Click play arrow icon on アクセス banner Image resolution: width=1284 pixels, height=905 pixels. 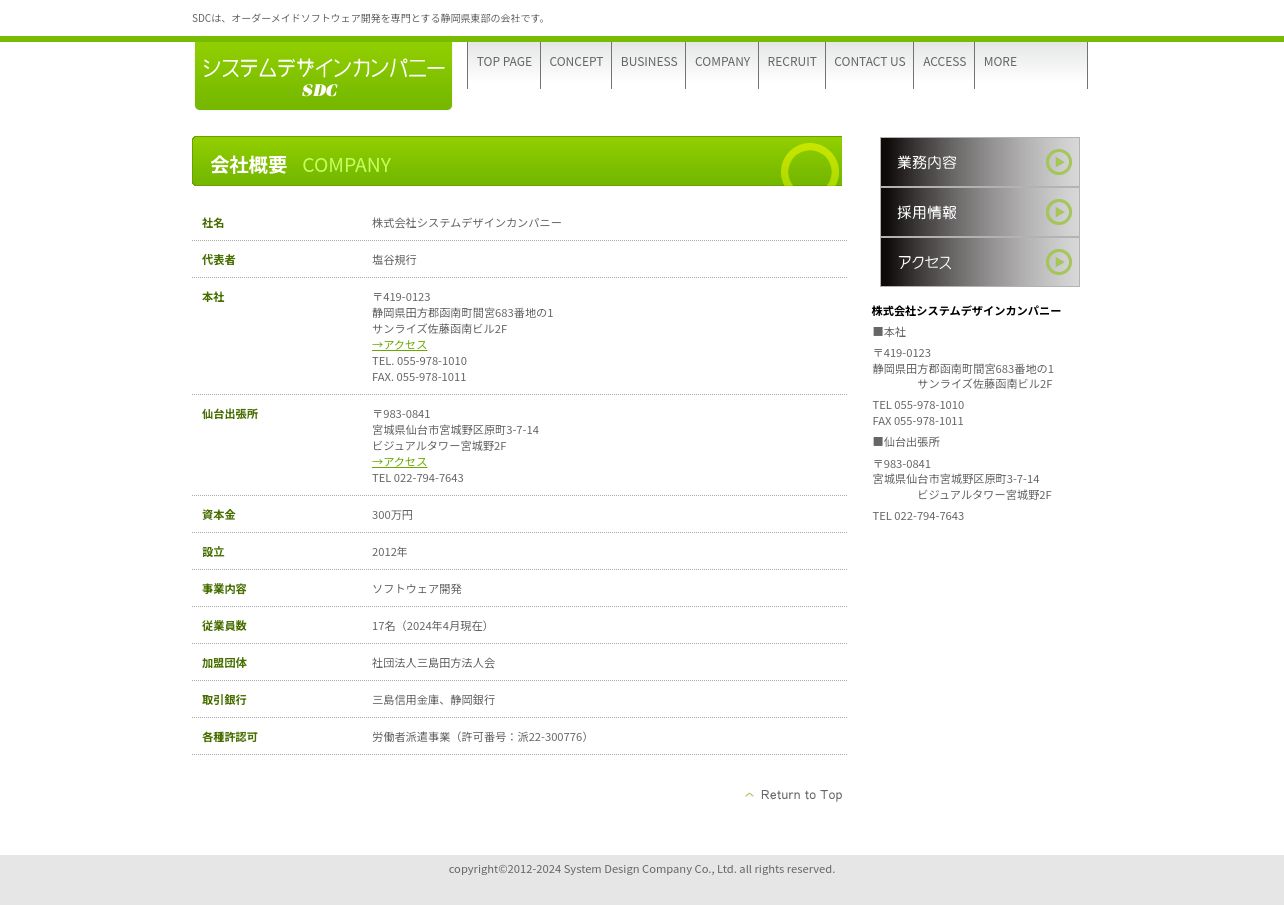coord(1059,262)
